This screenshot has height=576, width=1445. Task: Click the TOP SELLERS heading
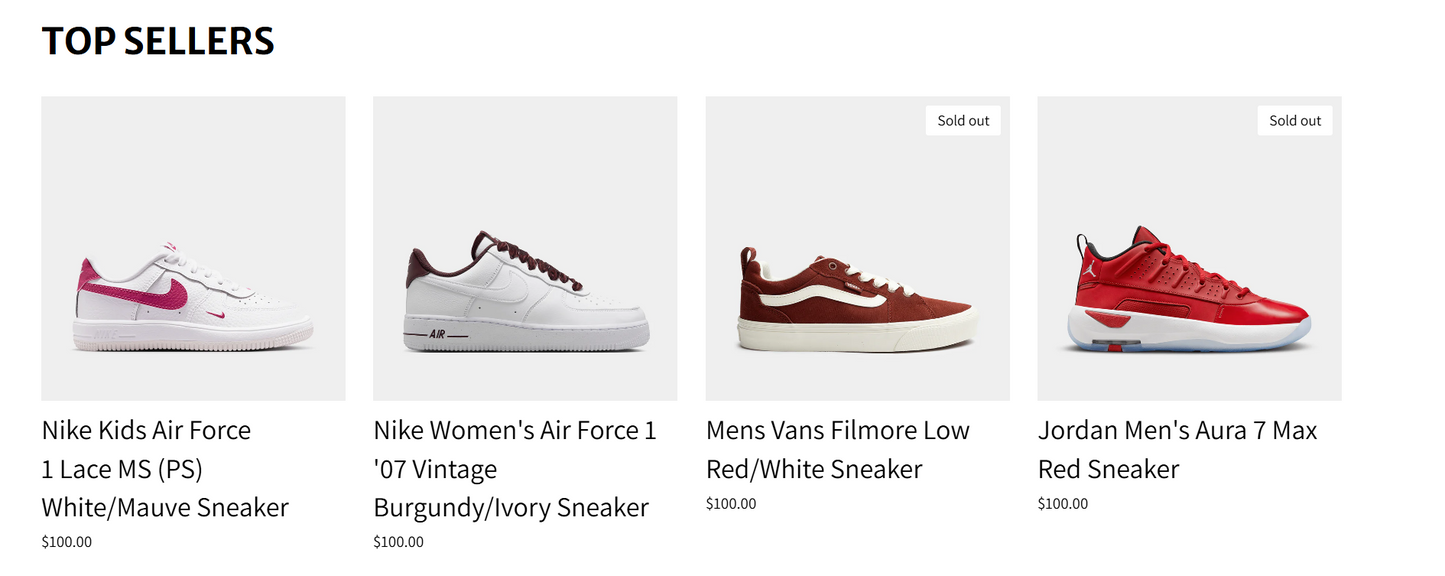pyautogui.click(x=158, y=41)
